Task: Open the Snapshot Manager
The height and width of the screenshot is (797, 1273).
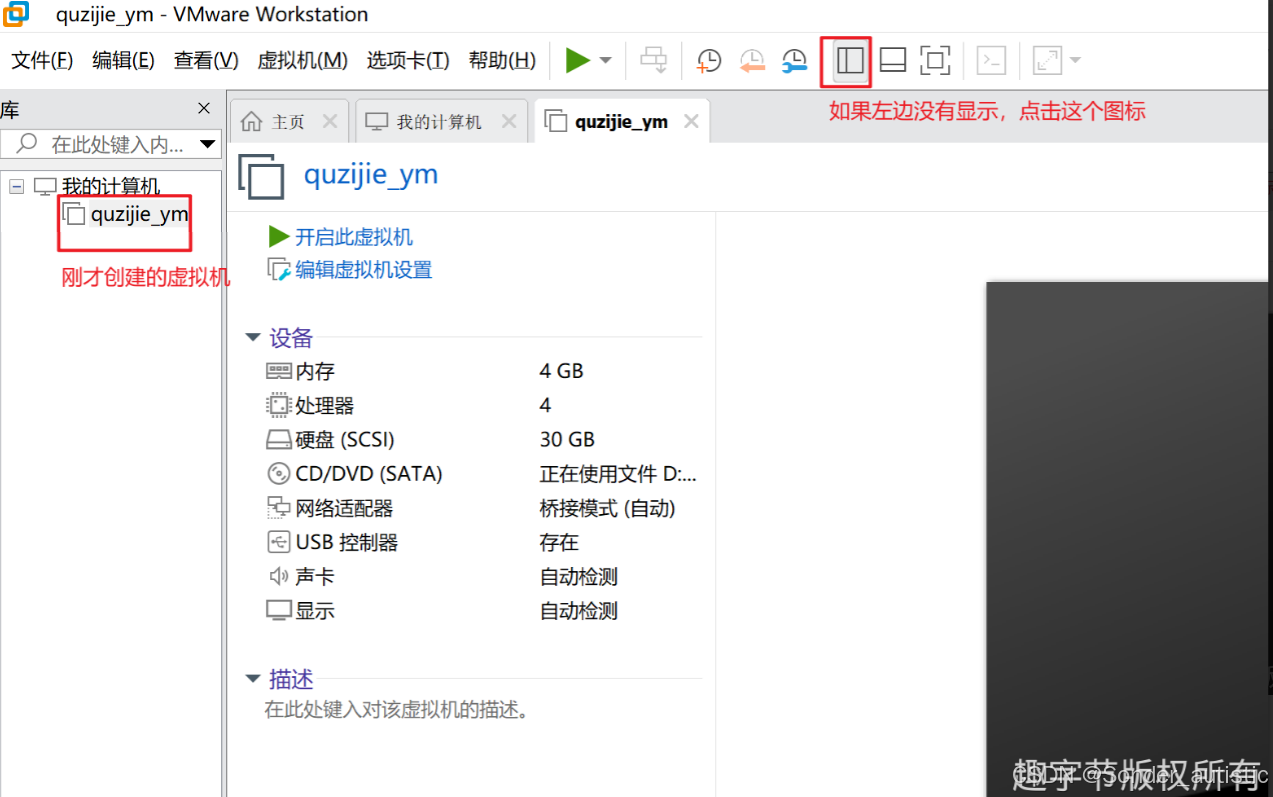Action: pos(794,61)
